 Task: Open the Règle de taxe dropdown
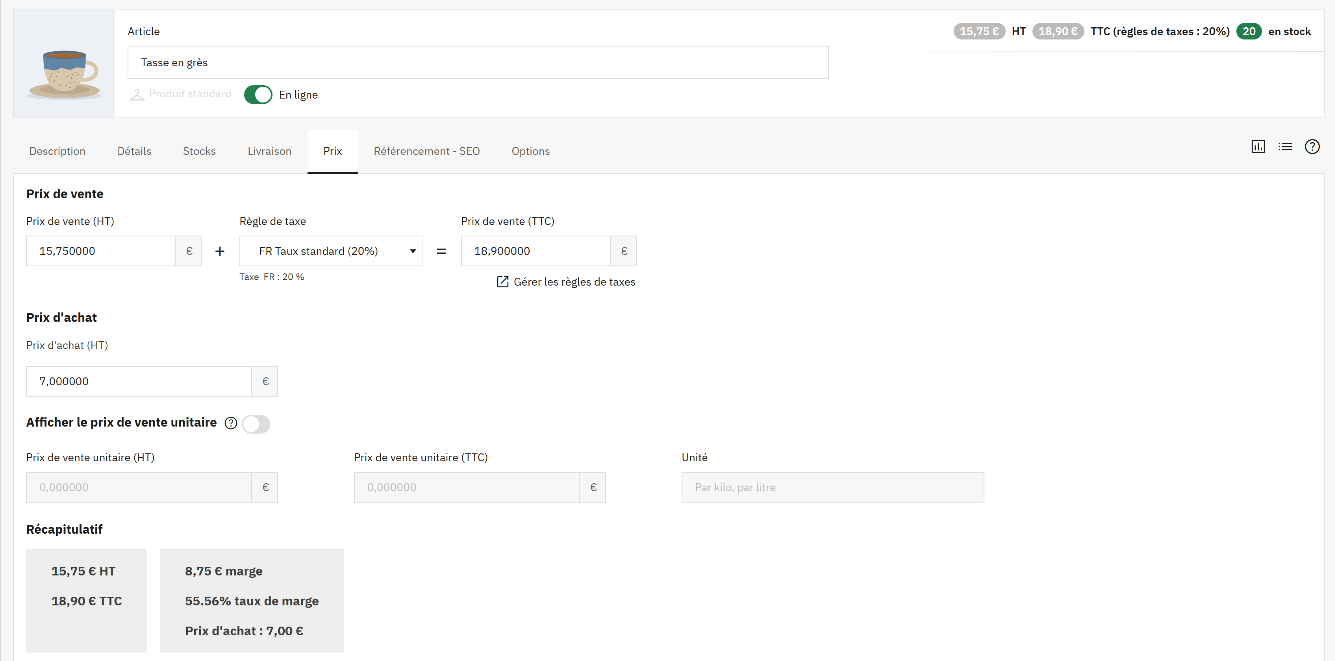(331, 251)
